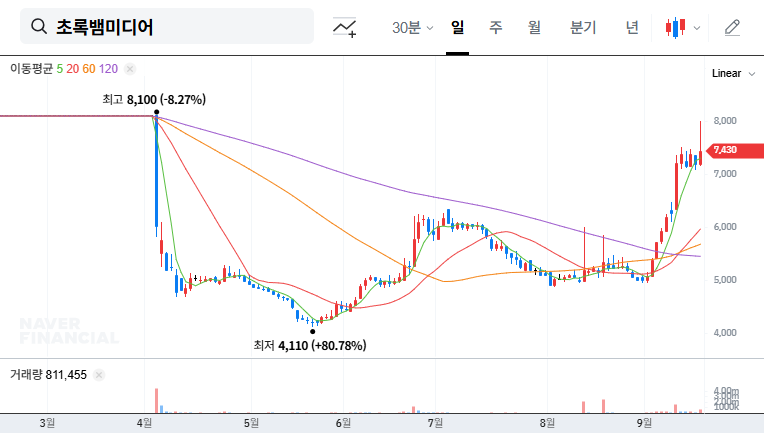Image resolution: width=764 pixels, height=433 pixels.
Task: Click the 4월 date axis label
Action: click(x=144, y=423)
